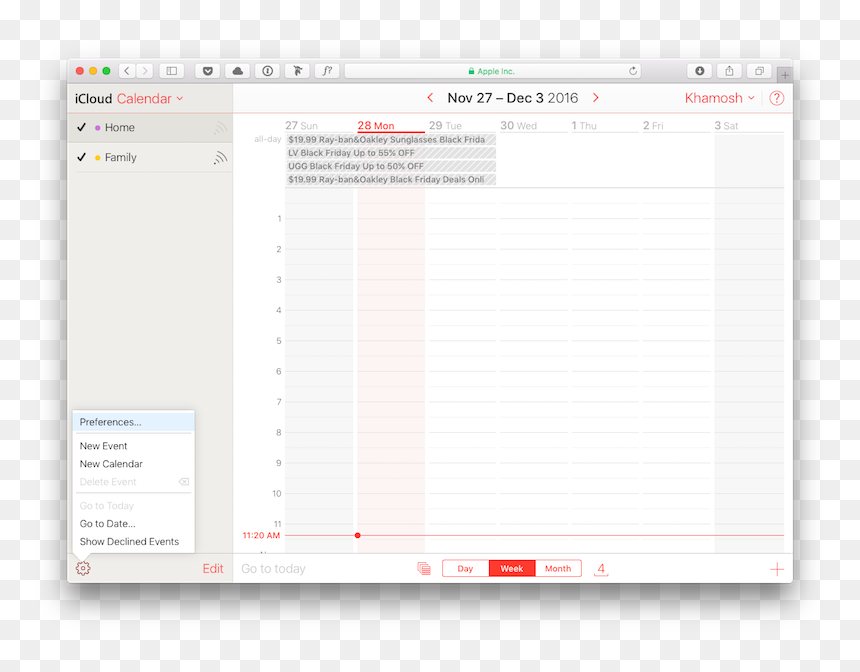Image resolution: width=860 pixels, height=672 pixels.
Task: Open the UGG Black Friday 50% OFF event
Action: click(x=391, y=166)
